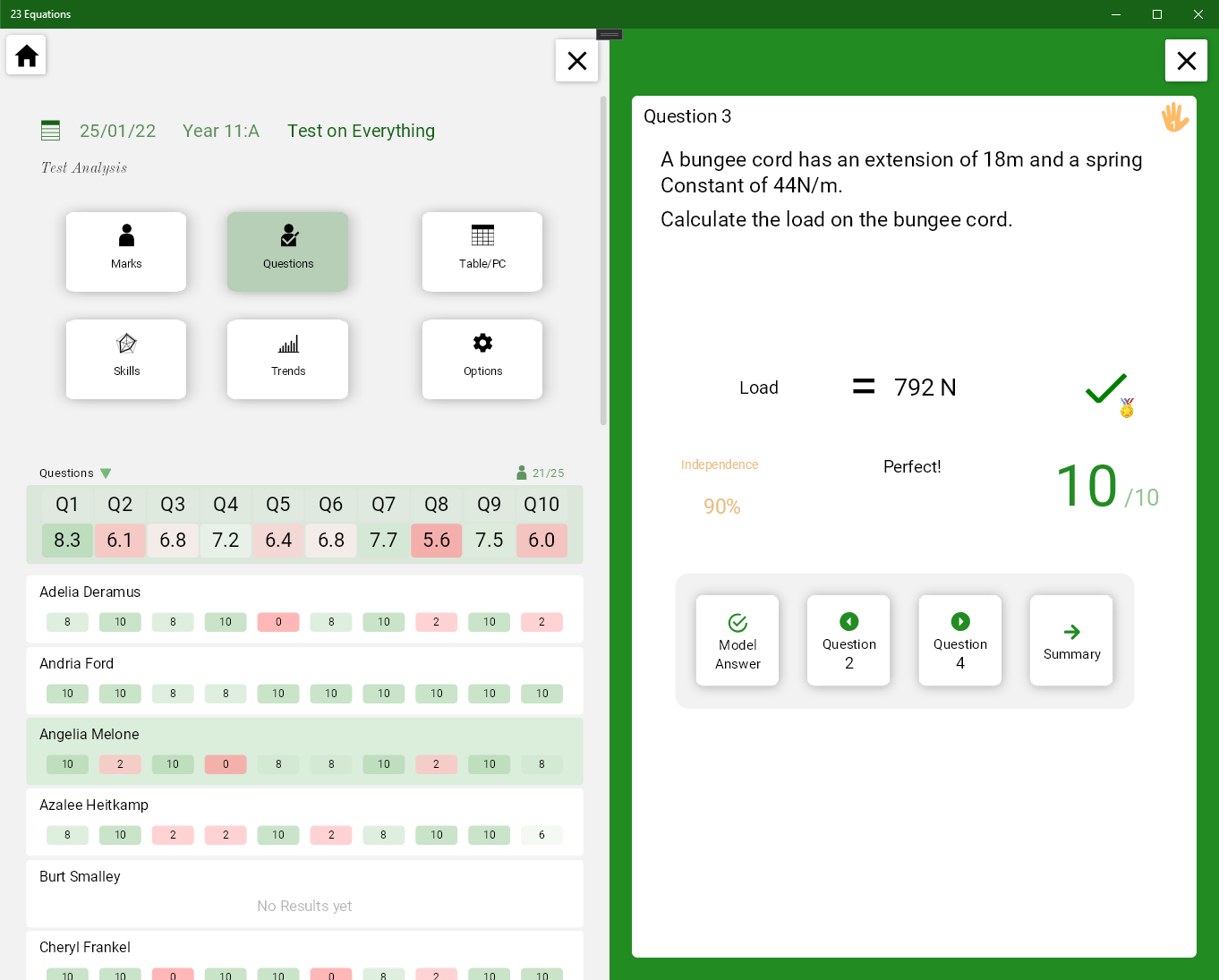
Task: Click the Q1 average score 8.3
Action: pos(67,541)
